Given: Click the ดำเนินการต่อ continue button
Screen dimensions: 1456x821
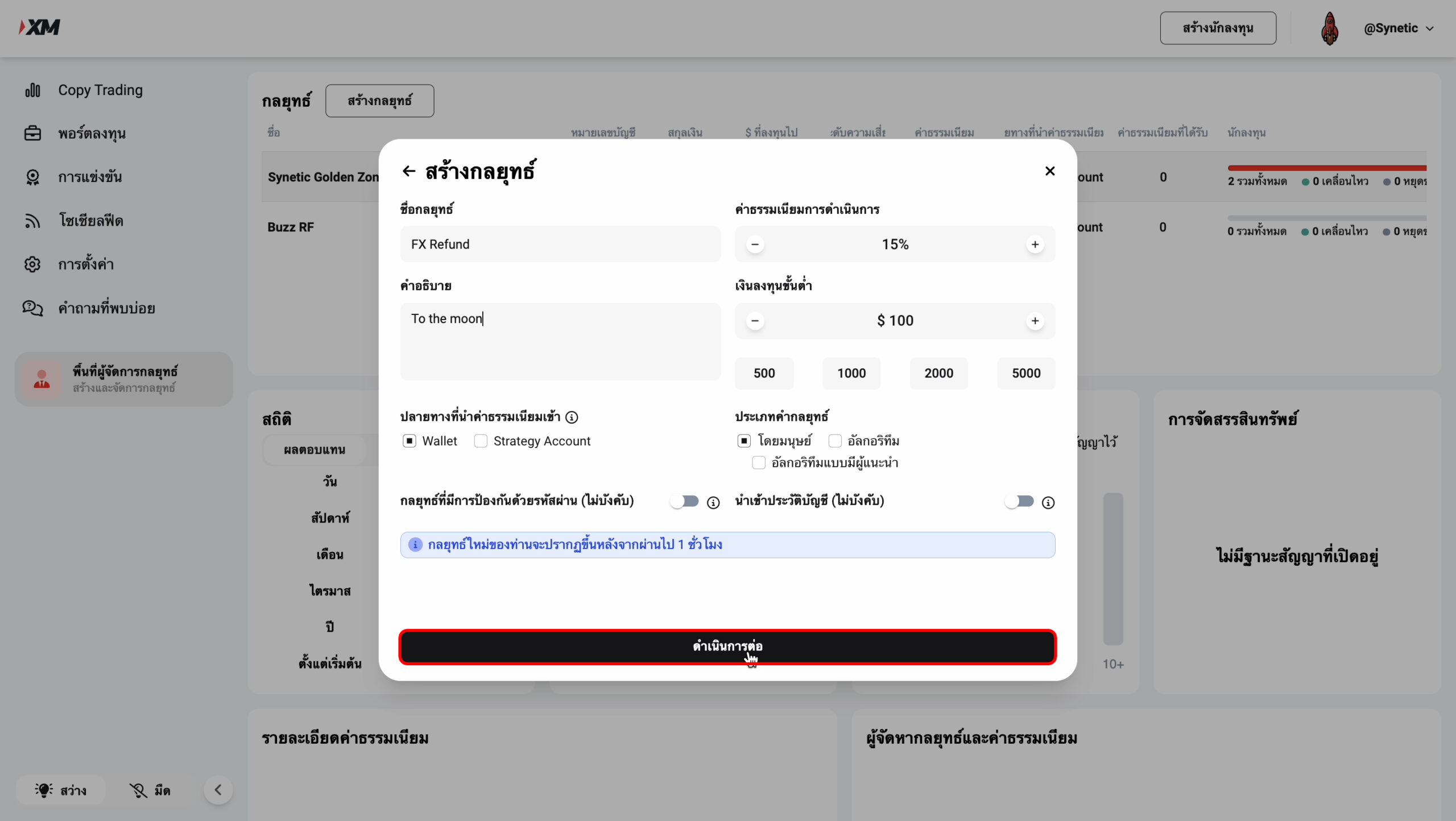Looking at the screenshot, I should [x=727, y=645].
